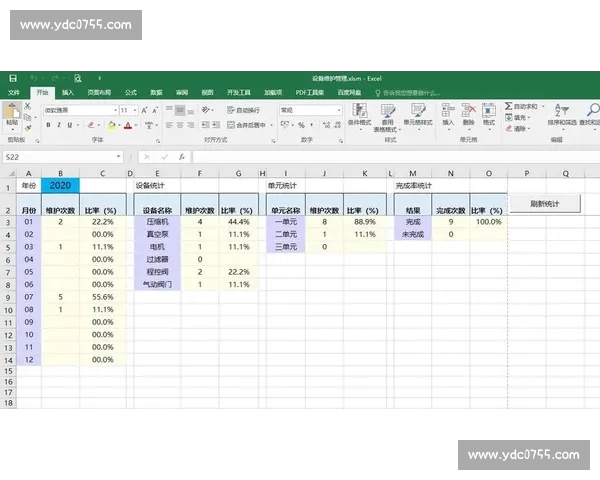Screen dimensions: 600x480
Task: Click the AutoSum (自动求和) button
Action: coord(521,106)
